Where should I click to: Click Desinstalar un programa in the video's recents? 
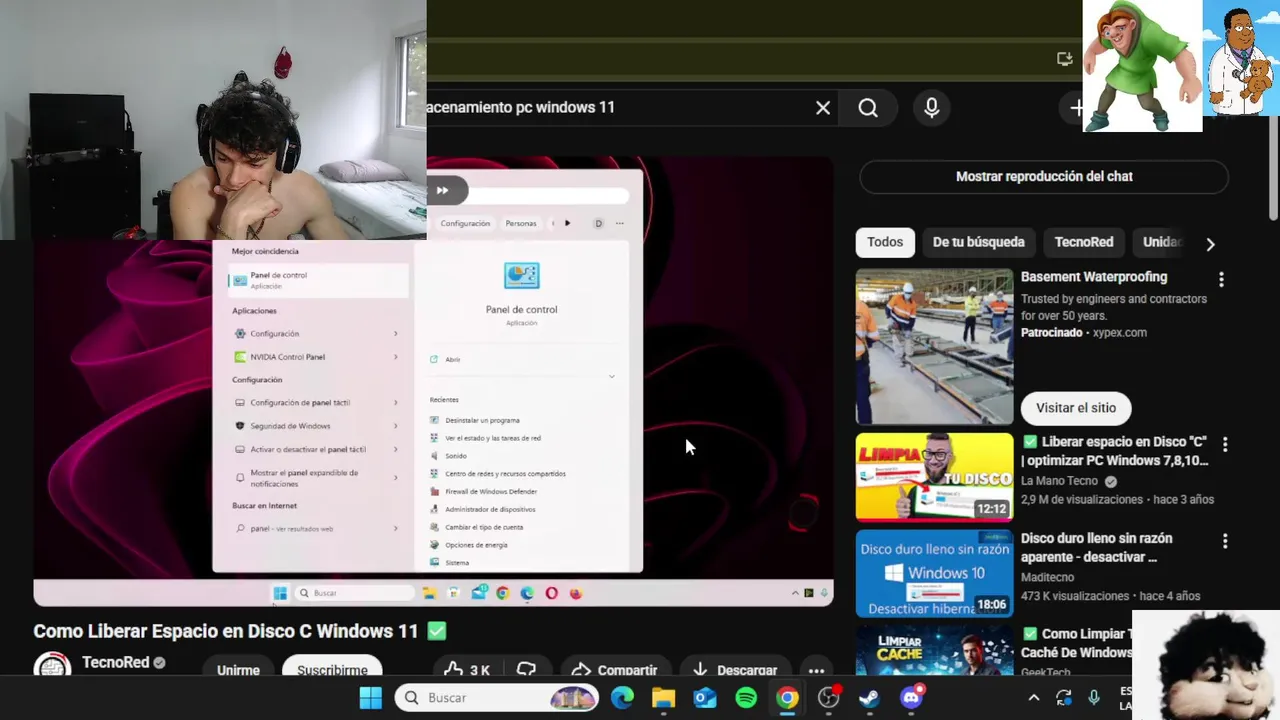tap(482, 421)
